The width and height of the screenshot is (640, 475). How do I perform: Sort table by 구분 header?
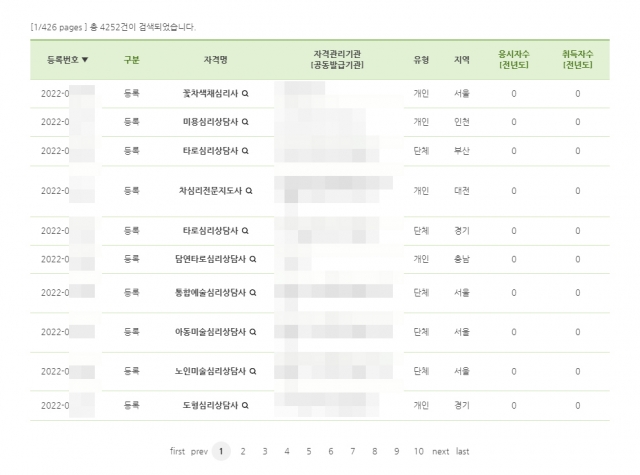(131, 60)
